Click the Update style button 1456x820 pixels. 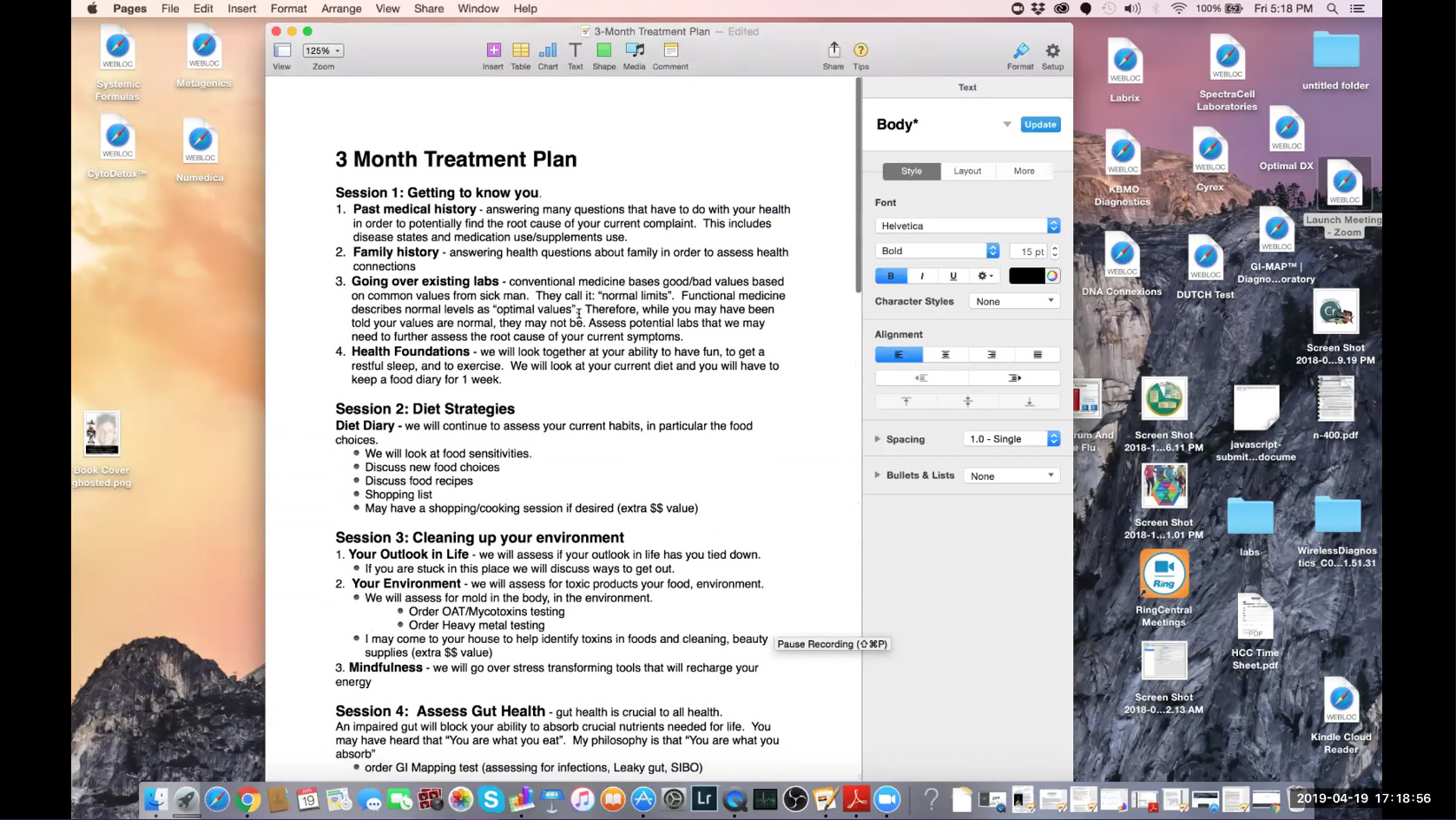[x=1040, y=124]
